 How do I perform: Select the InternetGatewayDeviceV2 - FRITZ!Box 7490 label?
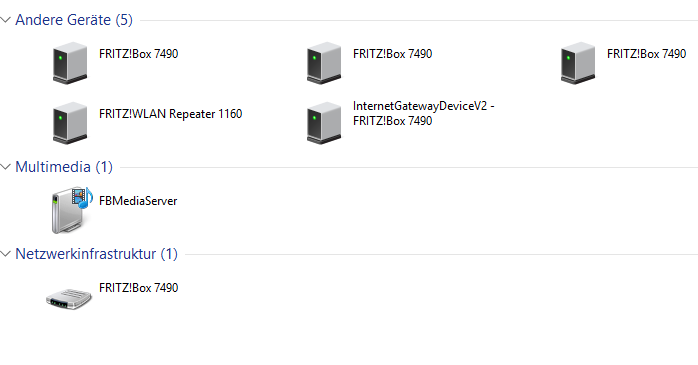[424, 114]
